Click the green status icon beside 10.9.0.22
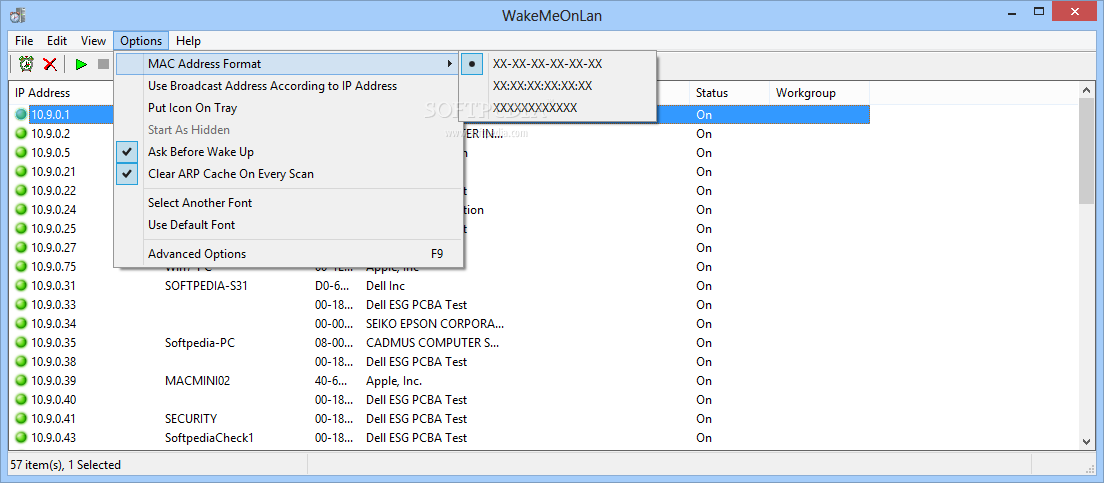 click(x=20, y=190)
